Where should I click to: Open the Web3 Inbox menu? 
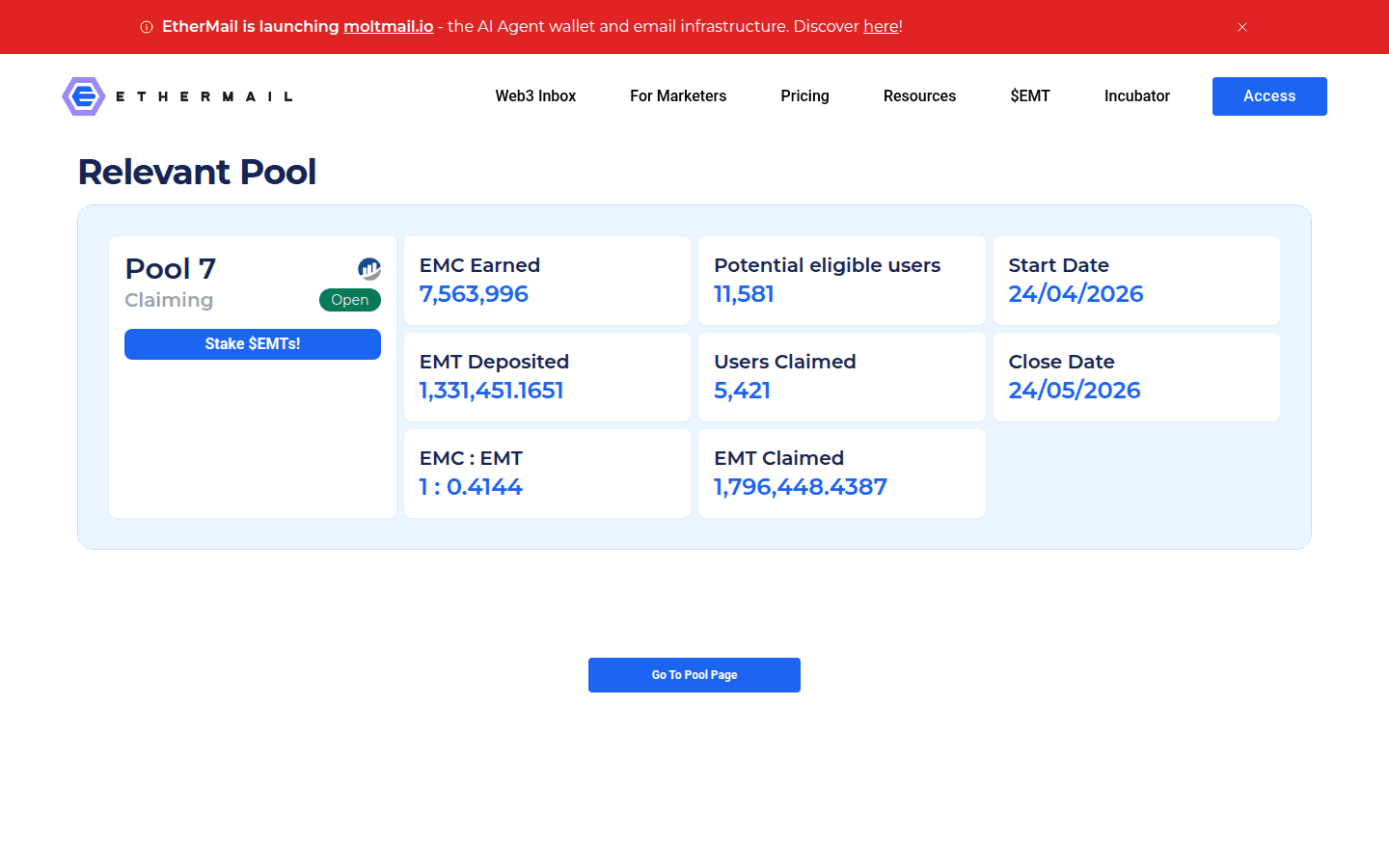pos(535,96)
